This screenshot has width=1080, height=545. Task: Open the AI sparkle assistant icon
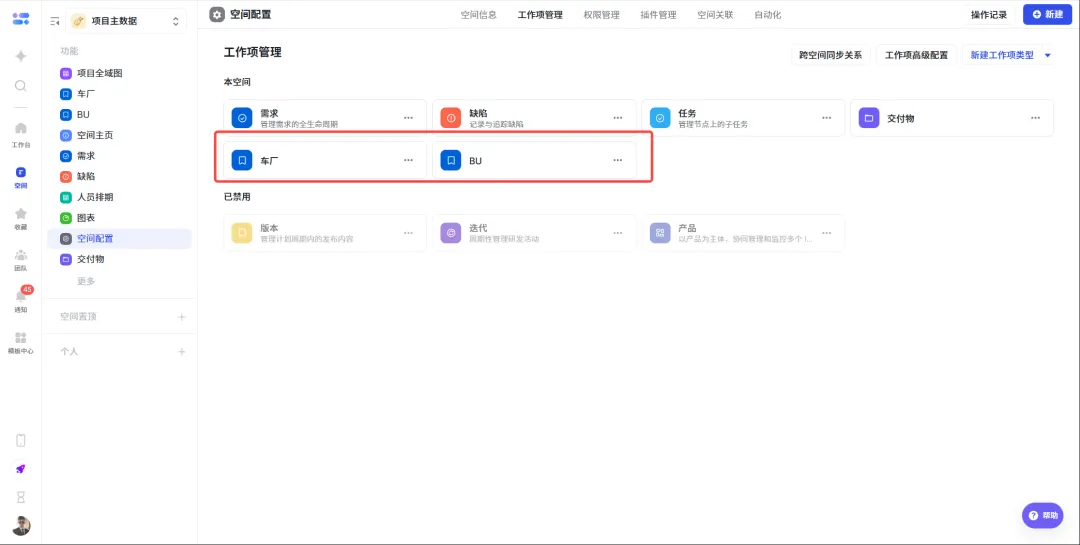pyautogui.click(x=21, y=56)
